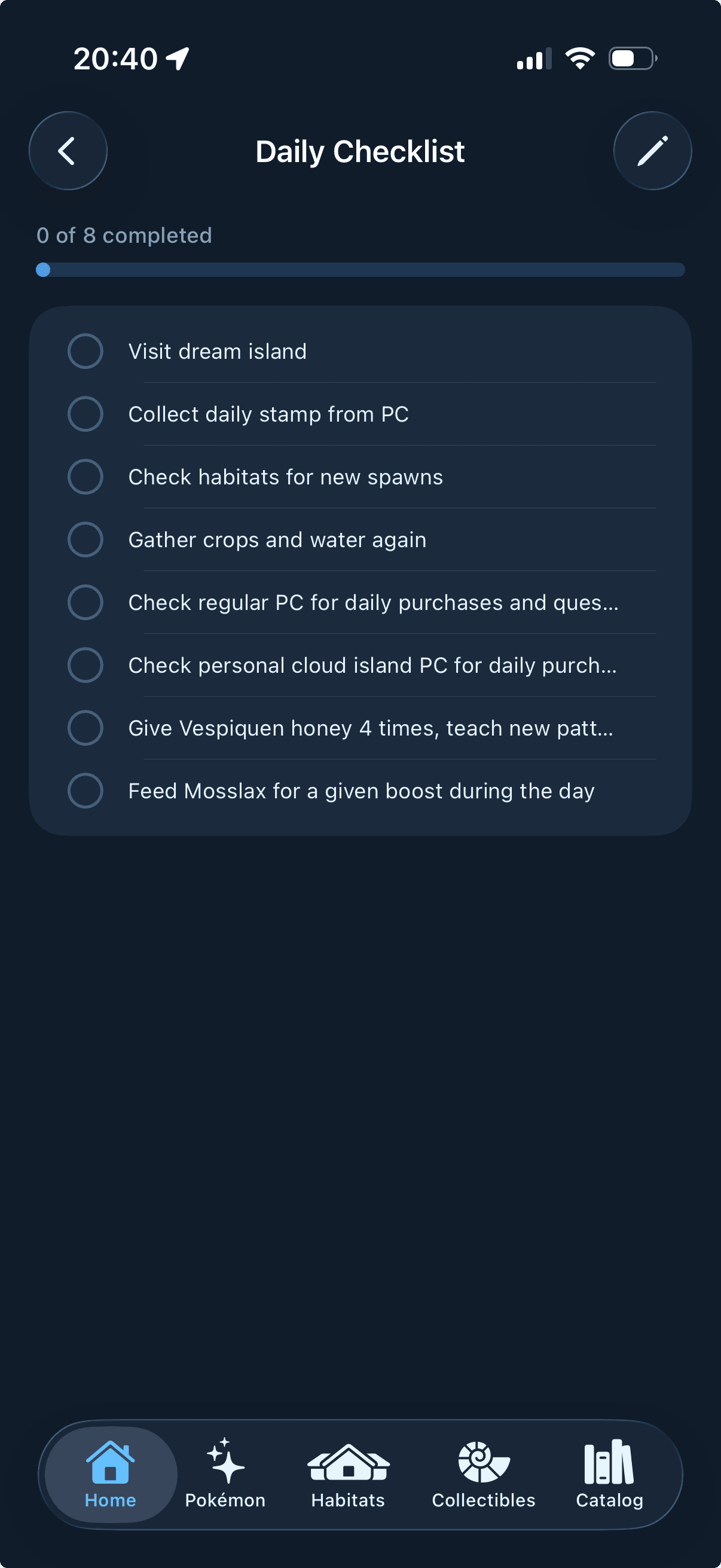Click the edit pencil icon
Screen dimensions: 721x1568
(652, 150)
